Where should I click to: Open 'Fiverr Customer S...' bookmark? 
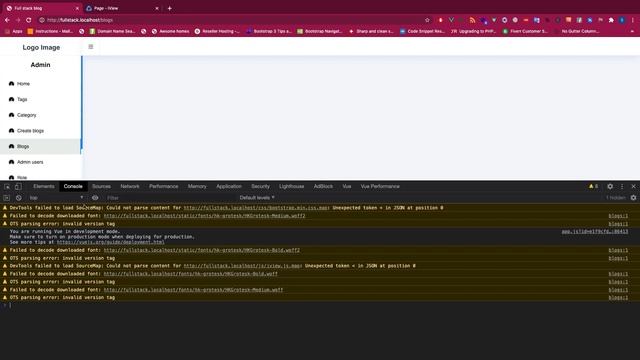tap(525, 31)
